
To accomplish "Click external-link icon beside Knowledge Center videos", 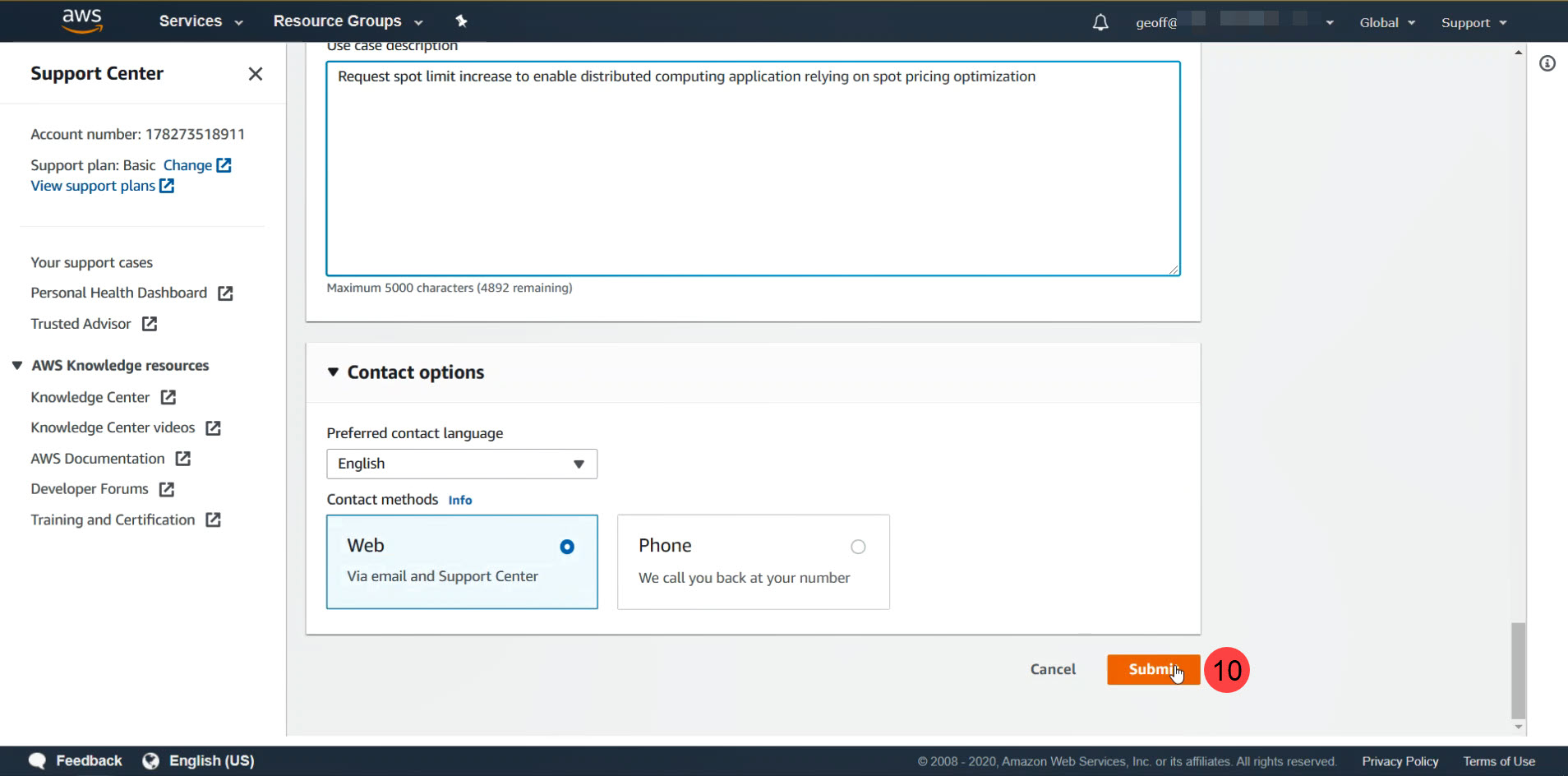I will pos(214,428).
